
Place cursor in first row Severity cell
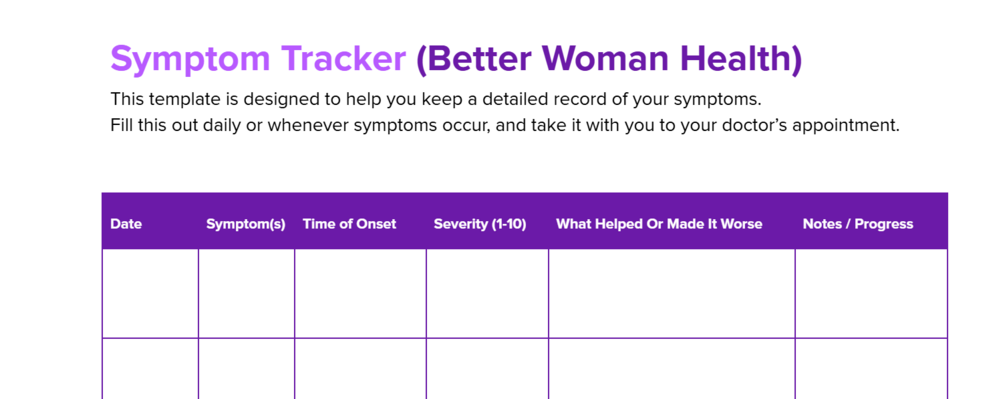[x=487, y=293]
